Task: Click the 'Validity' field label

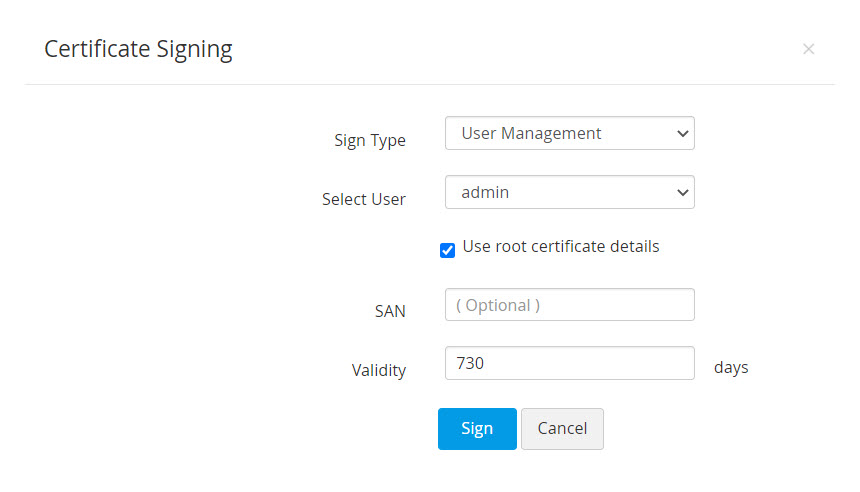Action: tap(378, 370)
